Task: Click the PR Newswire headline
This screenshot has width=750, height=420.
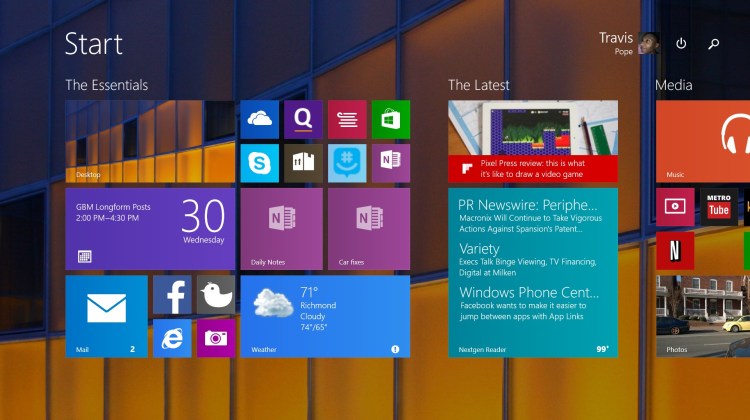Action: (528, 205)
